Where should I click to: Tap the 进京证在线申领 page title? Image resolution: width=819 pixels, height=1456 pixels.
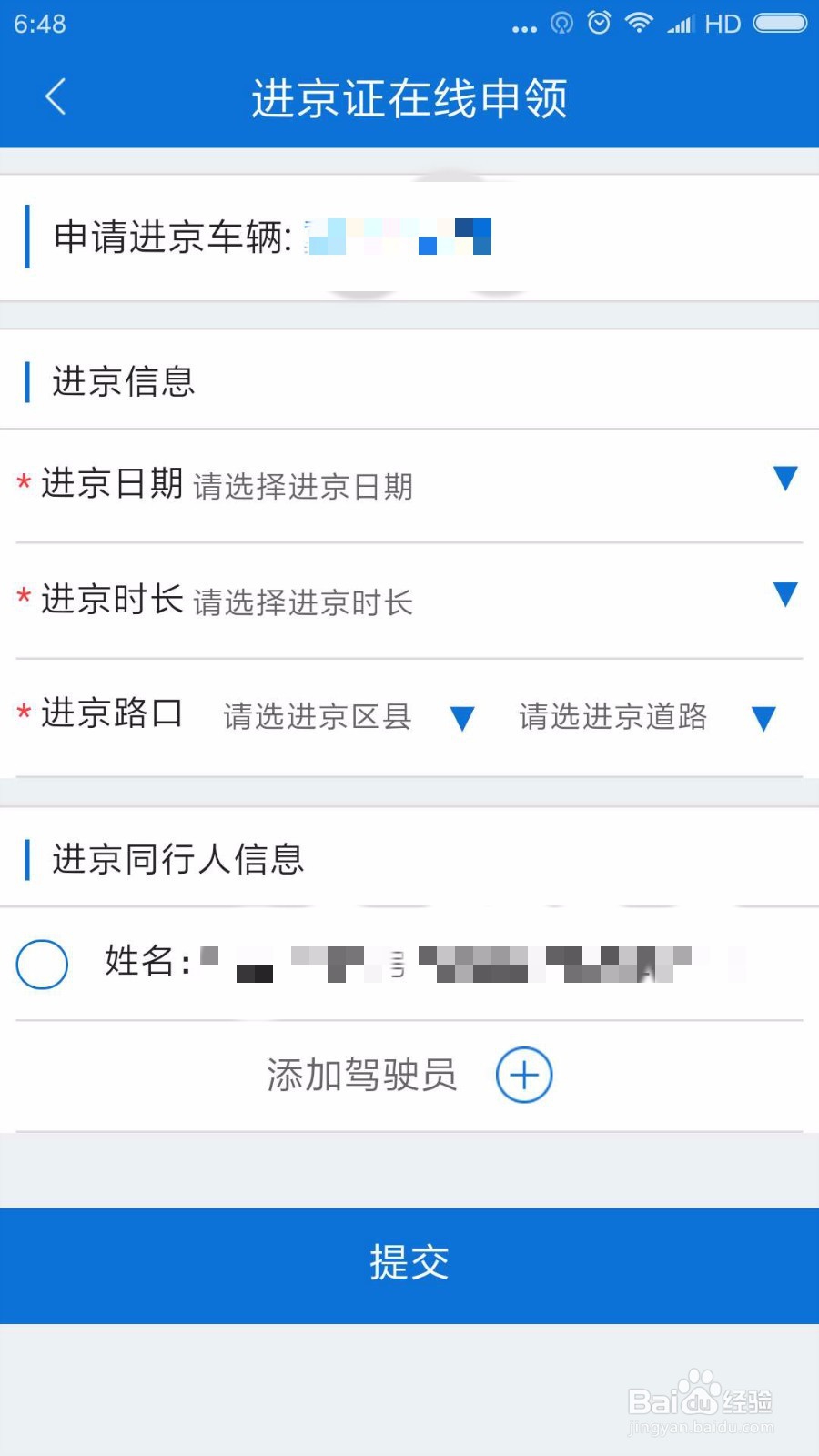[x=409, y=98]
